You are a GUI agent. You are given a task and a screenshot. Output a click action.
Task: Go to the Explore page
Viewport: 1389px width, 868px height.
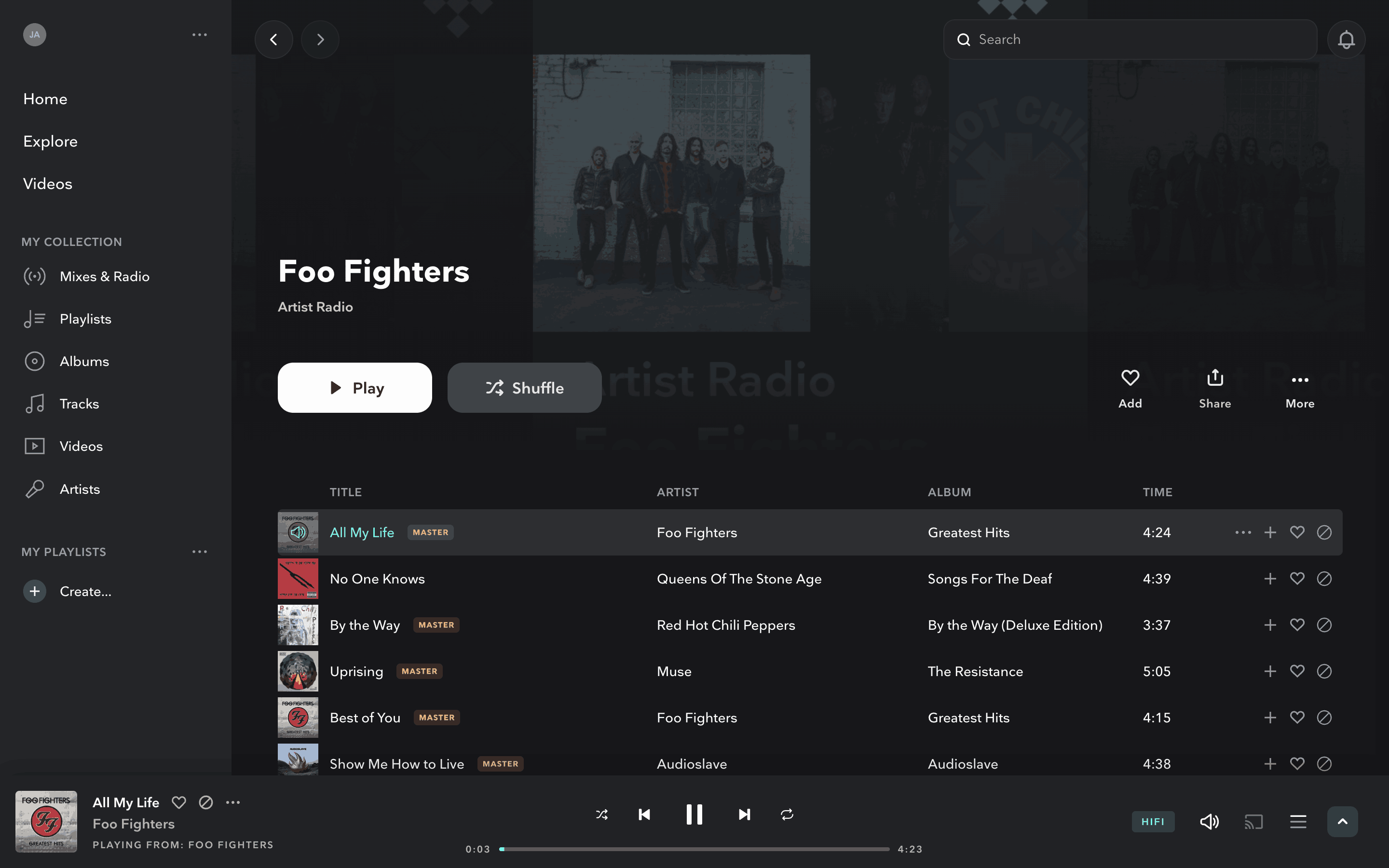click(51, 141)
